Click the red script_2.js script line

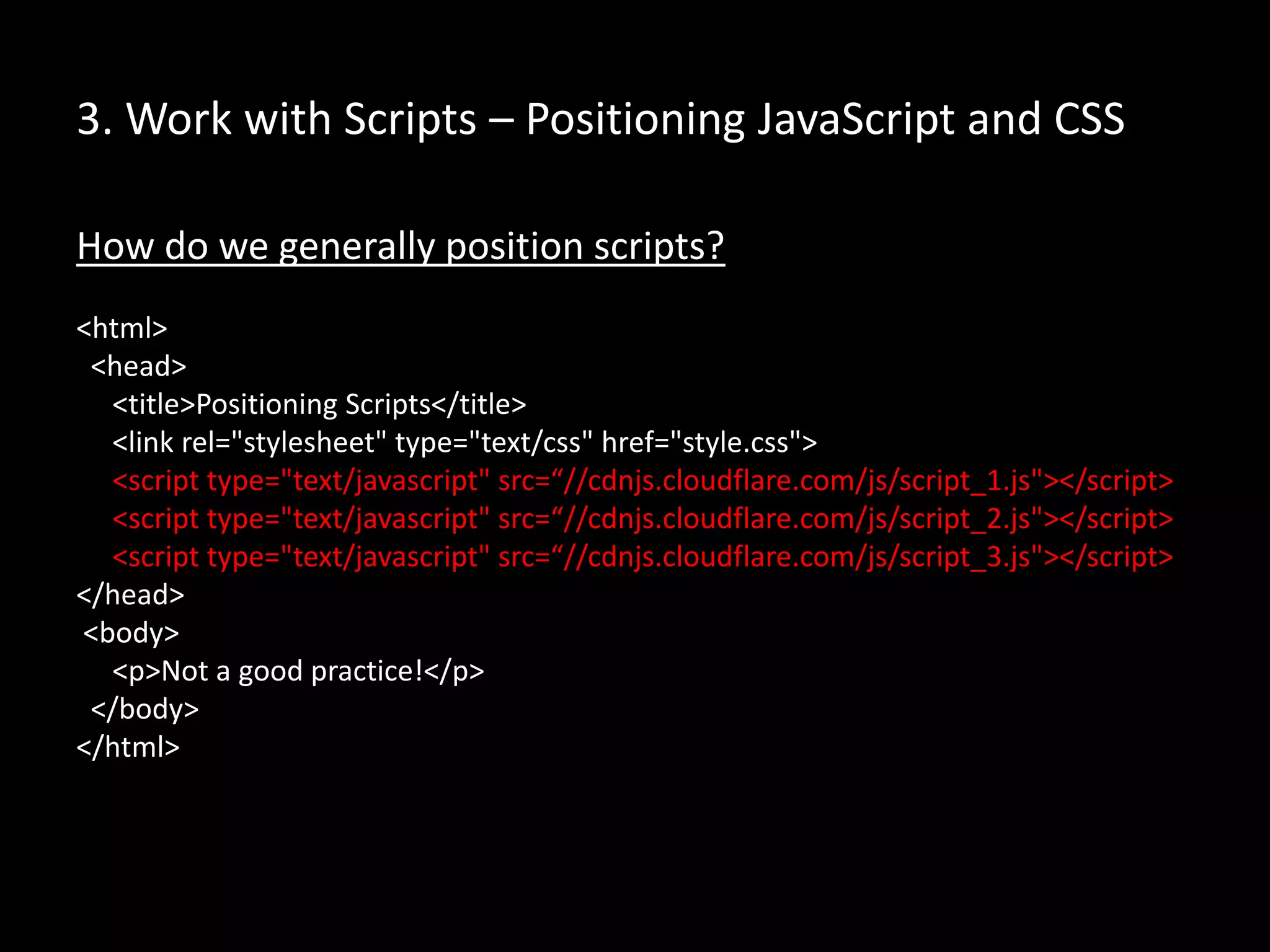(x=642, y=519)
